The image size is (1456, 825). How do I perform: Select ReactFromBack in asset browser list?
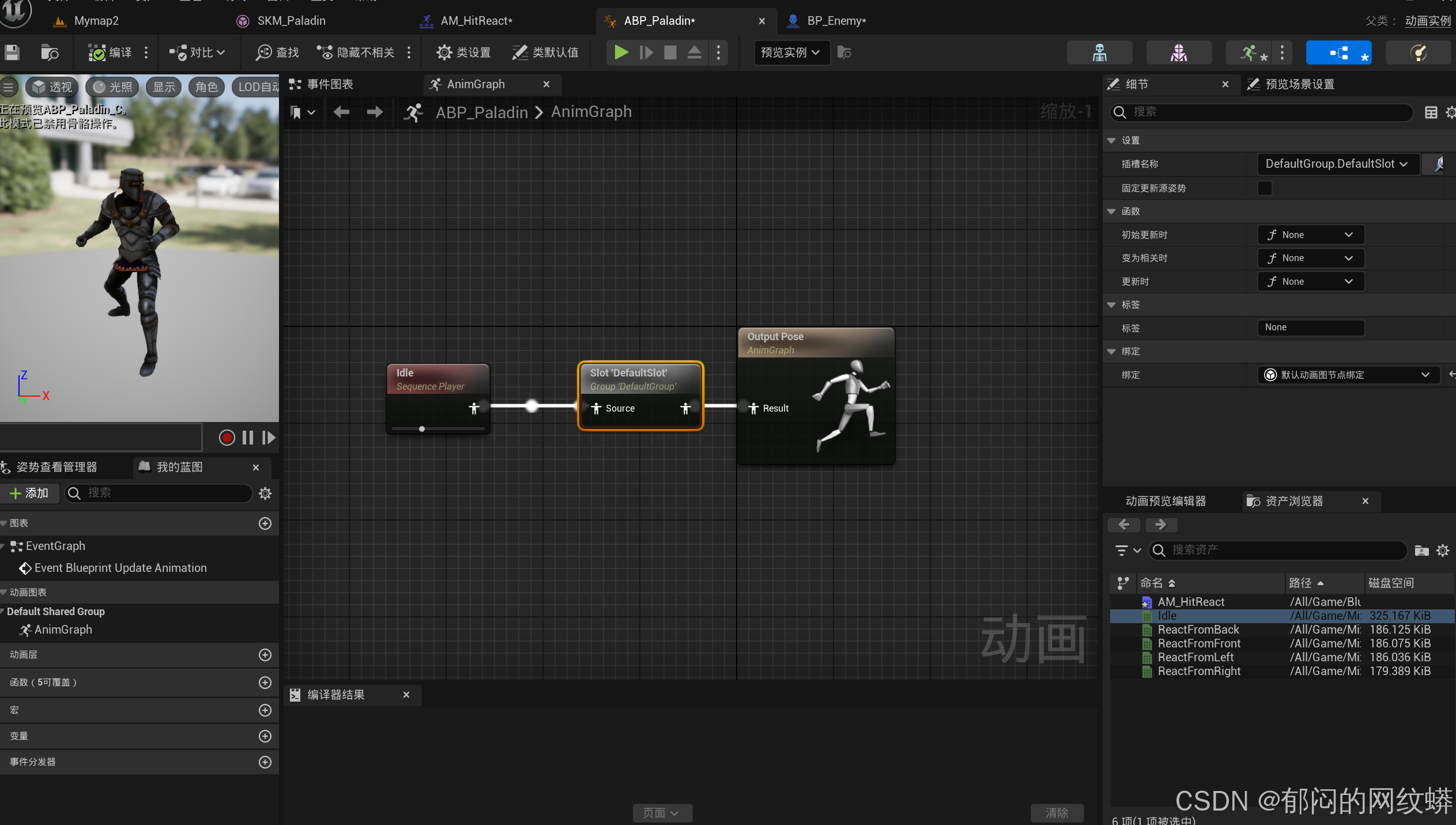pos(1198,630)
